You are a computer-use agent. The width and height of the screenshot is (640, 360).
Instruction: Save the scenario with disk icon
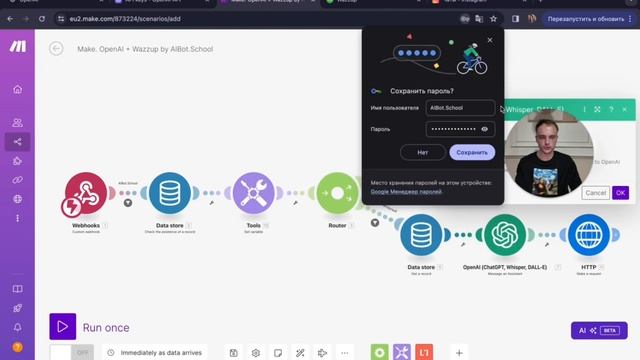pyautogui.click(x=233, y=353)
